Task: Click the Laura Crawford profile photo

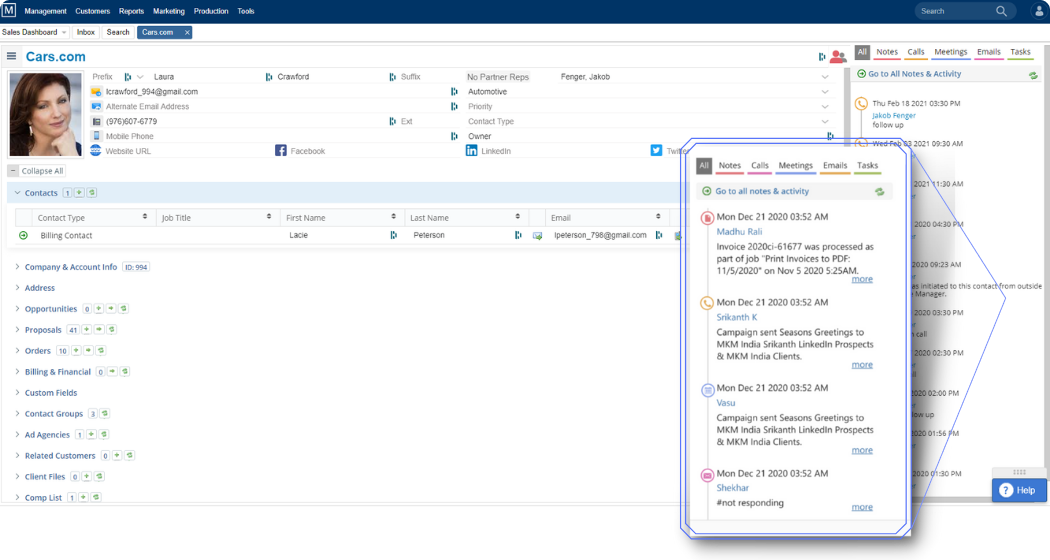Action: (x=46, y=115)
